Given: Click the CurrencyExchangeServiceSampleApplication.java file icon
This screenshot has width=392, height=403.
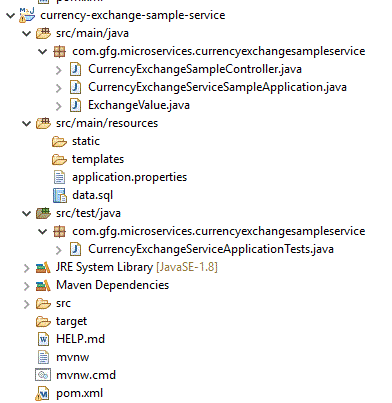Looking at the screenshot, I should [x=76, y=87].
